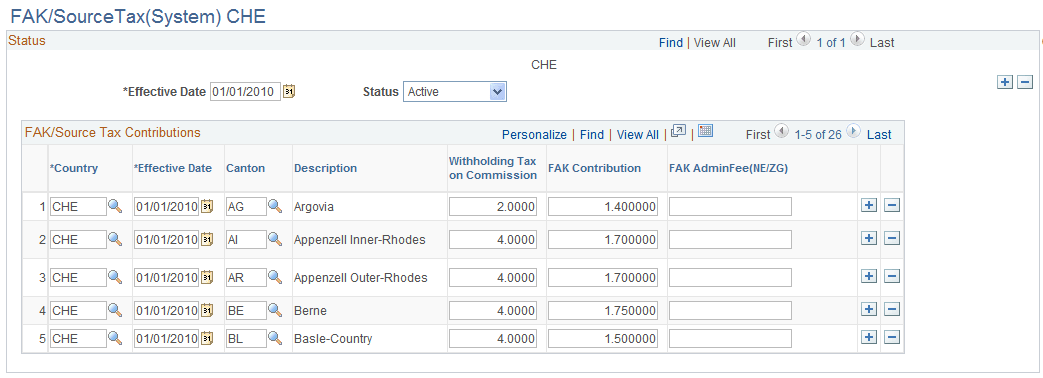This screenshot has width=1043, height=378.
Task: Look up Canton AR magnifier
Action: 275,277
